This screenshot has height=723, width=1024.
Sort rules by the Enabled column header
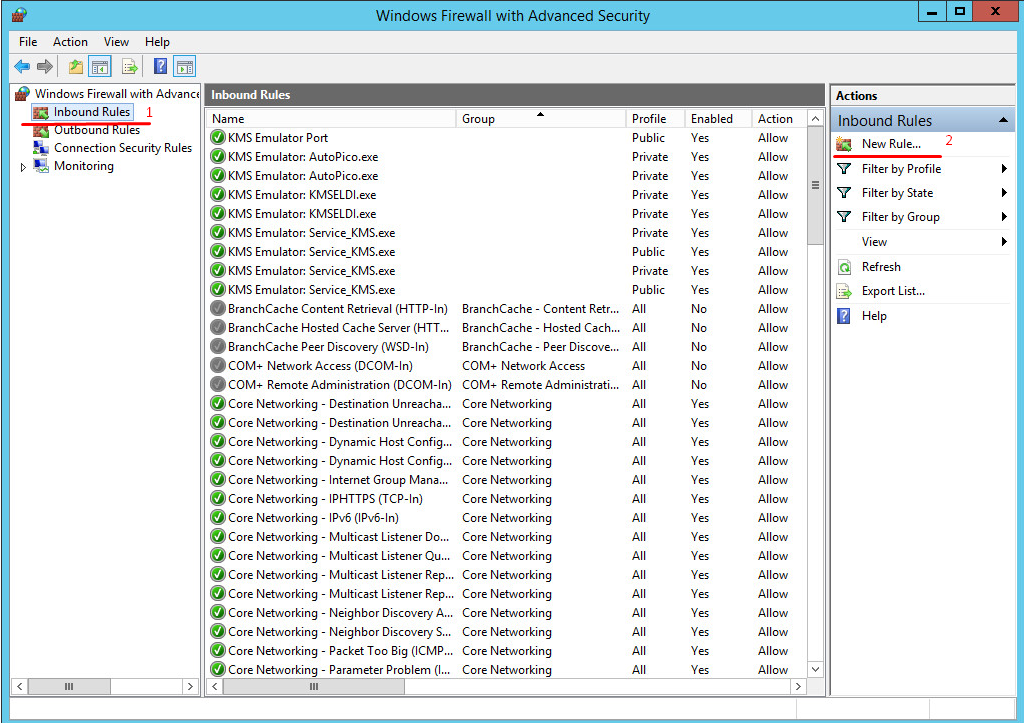(718, 119)
